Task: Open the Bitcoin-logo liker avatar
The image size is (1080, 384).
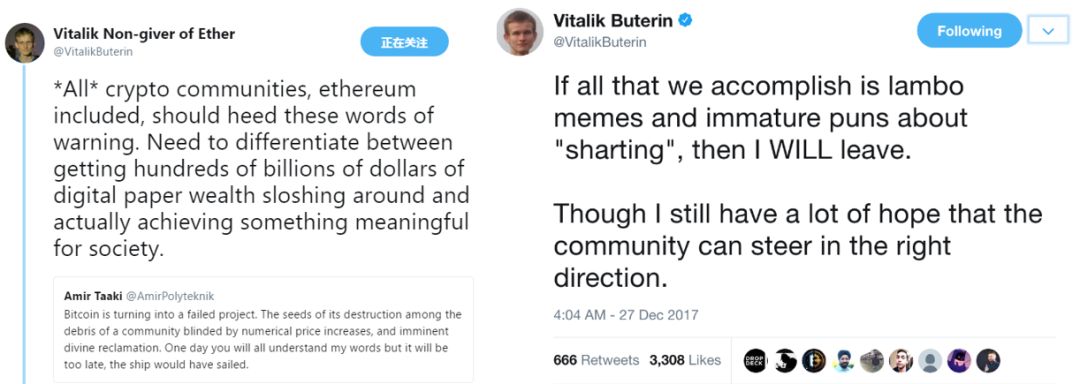Action: 813,361
